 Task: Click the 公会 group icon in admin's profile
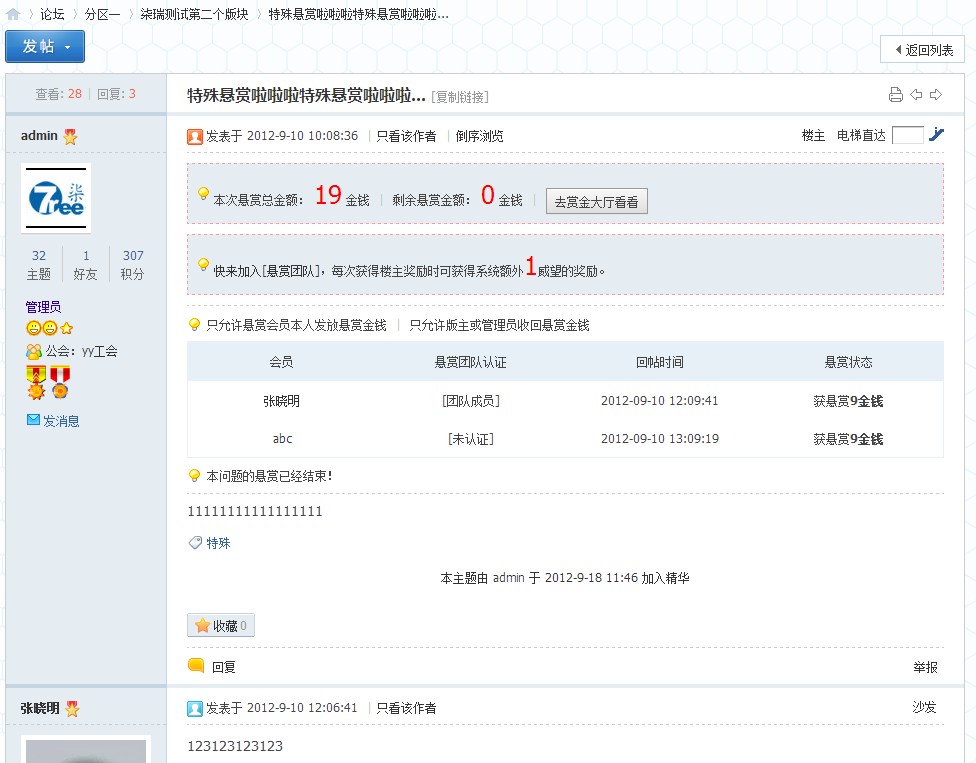click(34, 351)
